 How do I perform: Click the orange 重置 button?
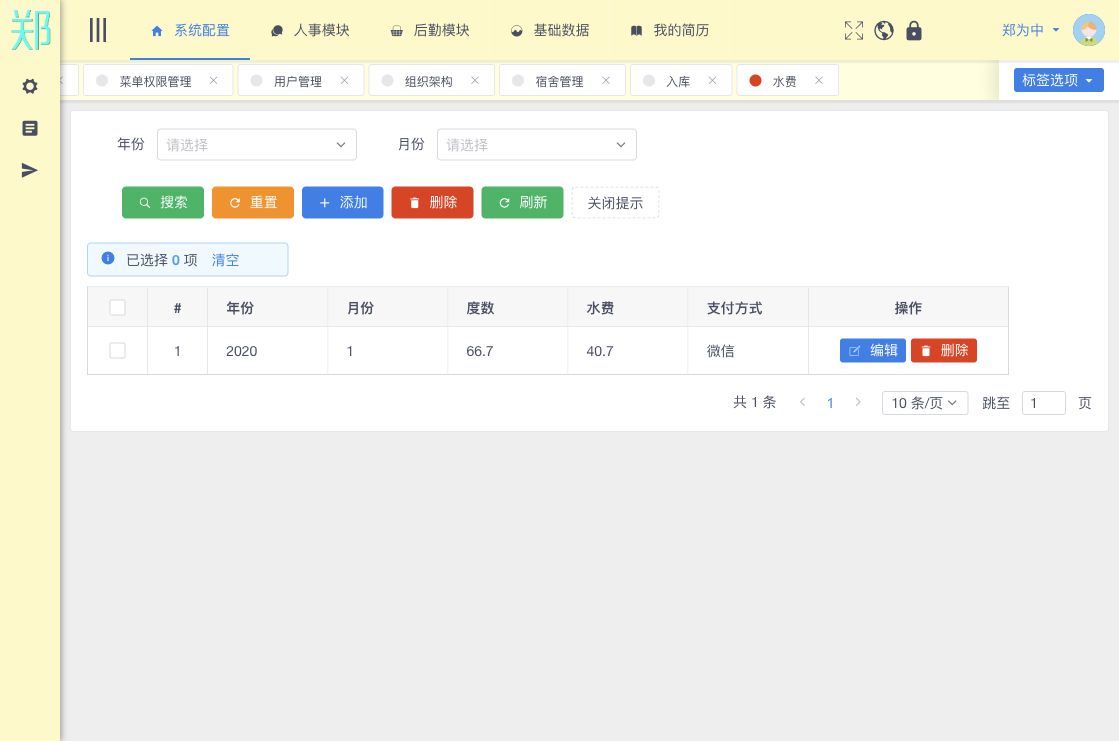(253, 203)
